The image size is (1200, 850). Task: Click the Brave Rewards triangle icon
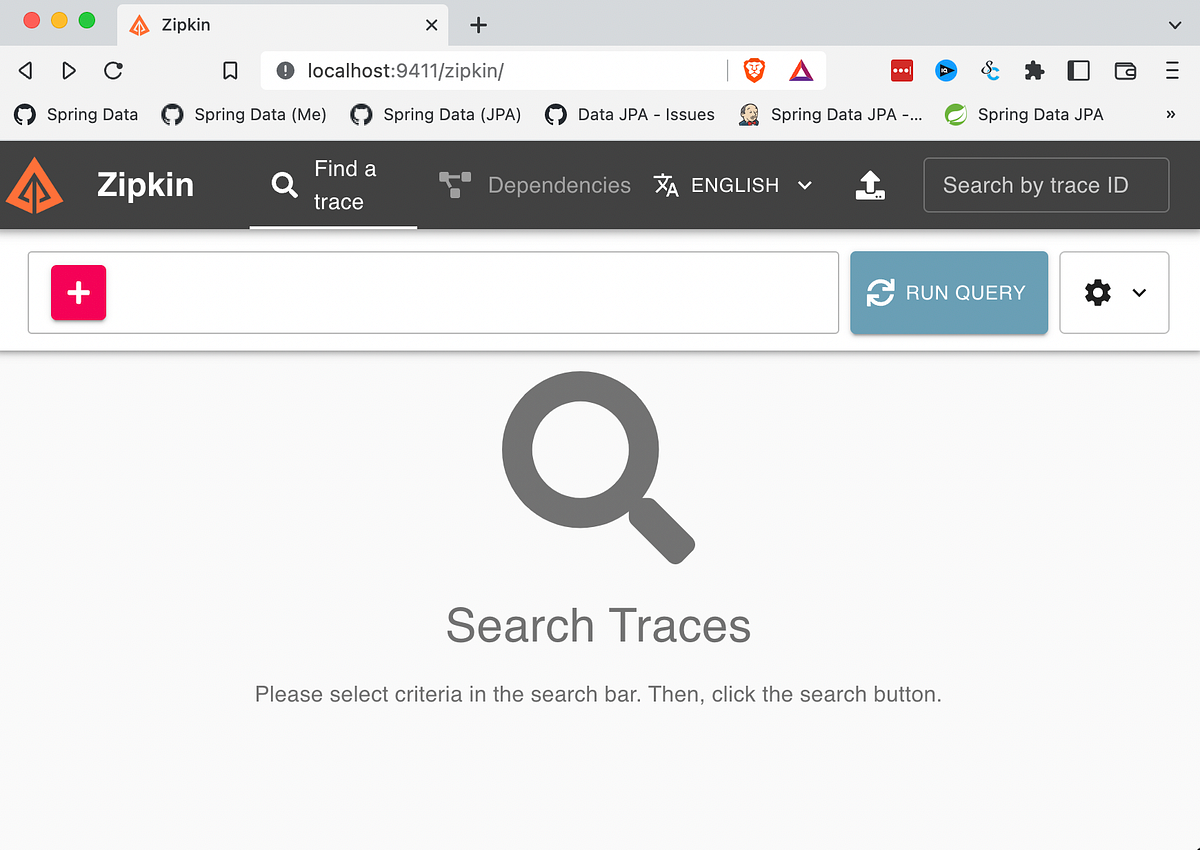click(x=800, y=70)
